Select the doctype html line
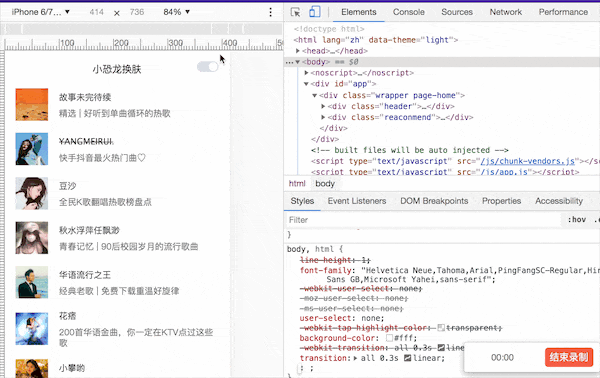600x378 pixels. click(329, 29)
